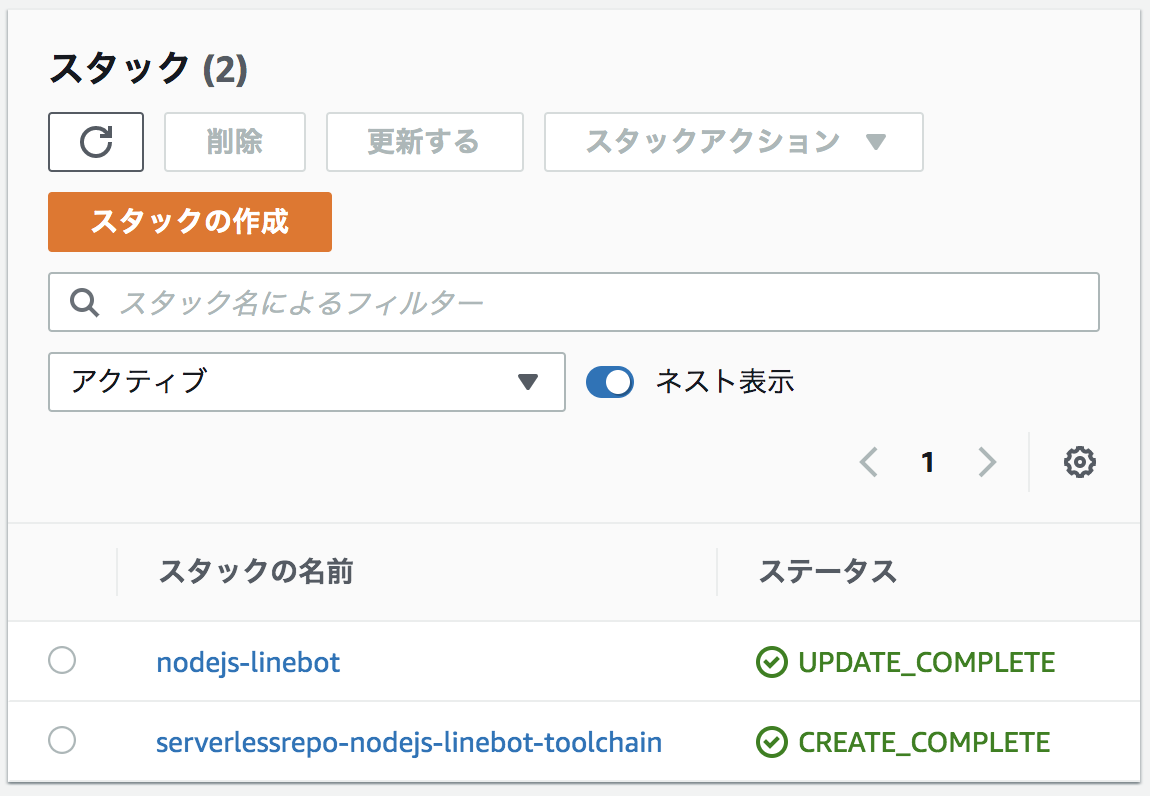
Task: Expand the アクティブ status filter dropdown
Action: tap(306, 382)
